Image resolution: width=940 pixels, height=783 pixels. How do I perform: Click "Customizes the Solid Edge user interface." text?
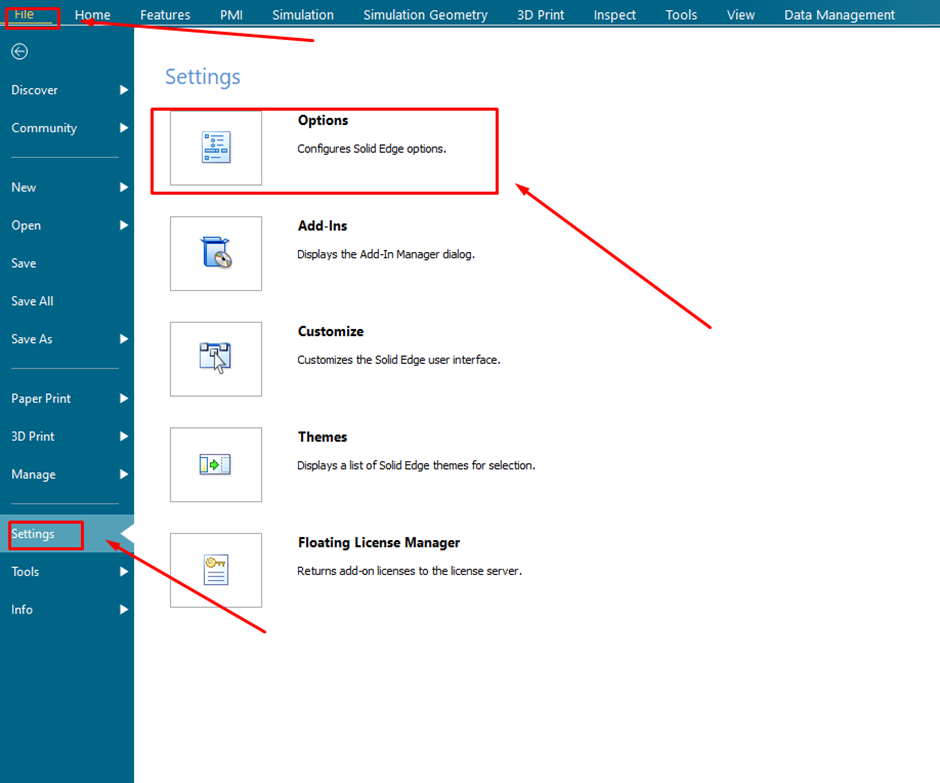click(x=399, y=360)
